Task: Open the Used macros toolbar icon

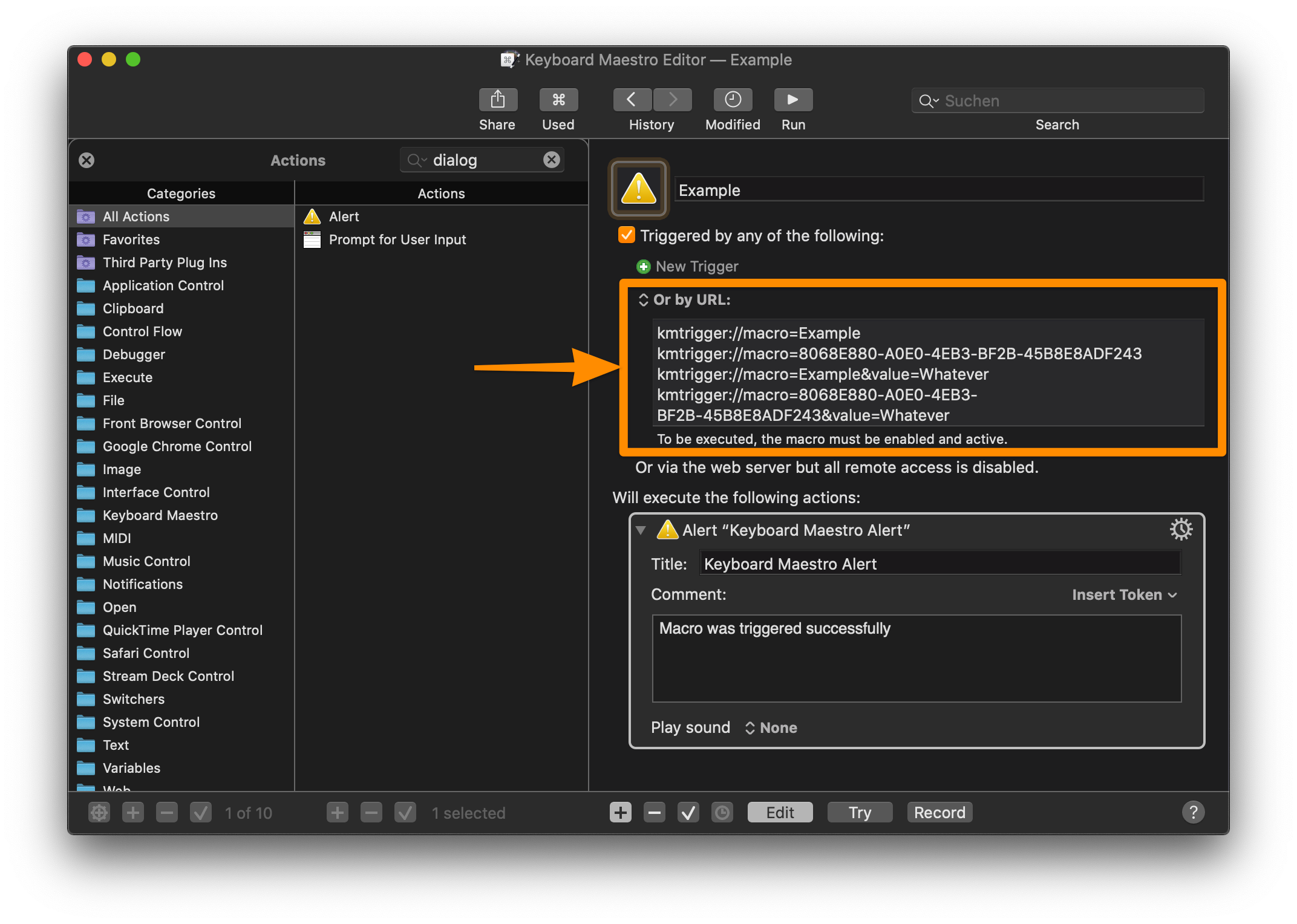Action: (x=558, y=100)
